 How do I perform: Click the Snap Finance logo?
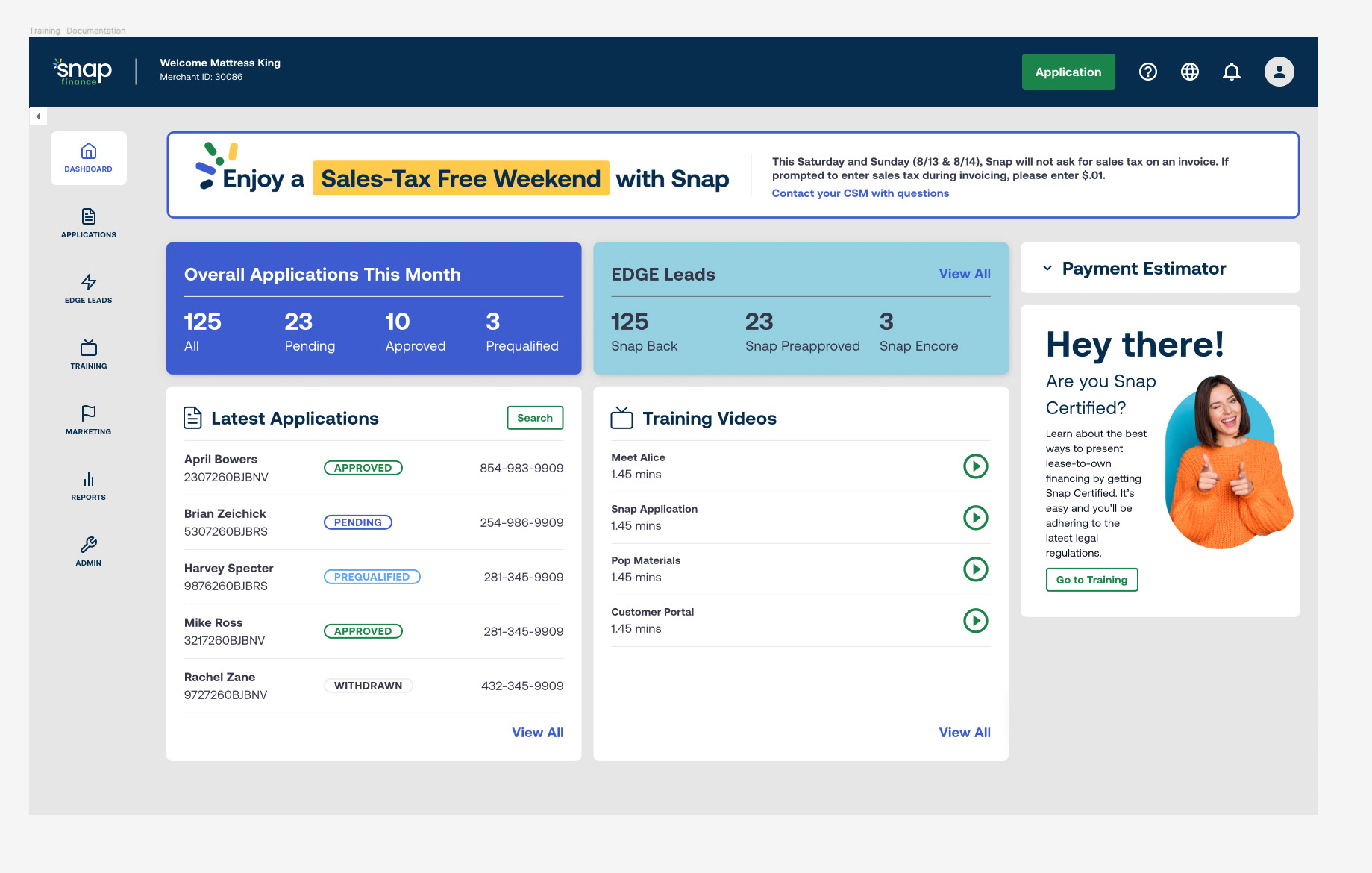[x=83, y=72]
